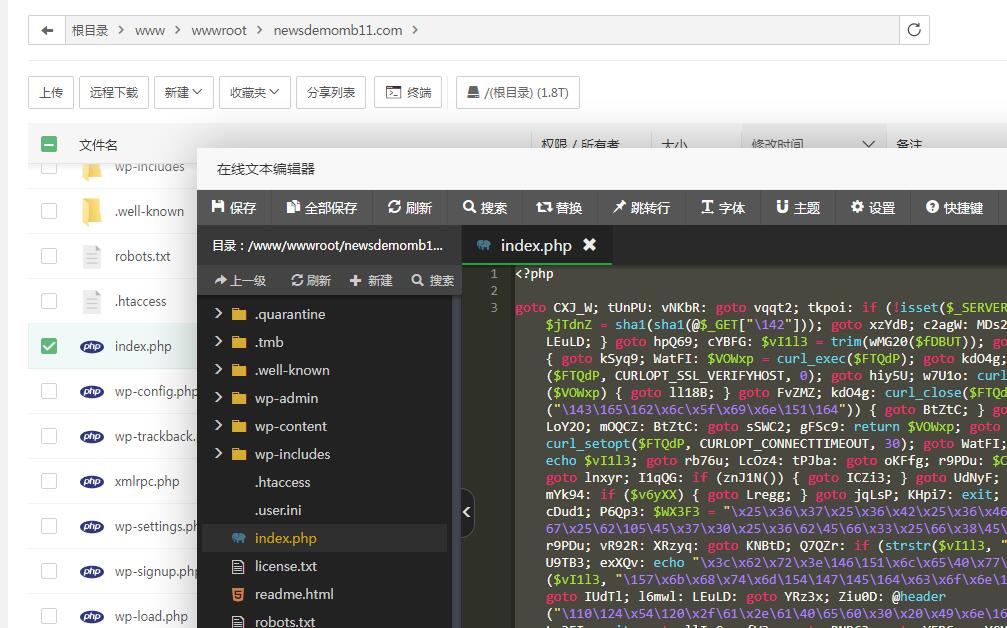Open the 替换 replace tool
Image resolution: width=1007 pixels, height=628 pixels.
(x=559, y=207)
